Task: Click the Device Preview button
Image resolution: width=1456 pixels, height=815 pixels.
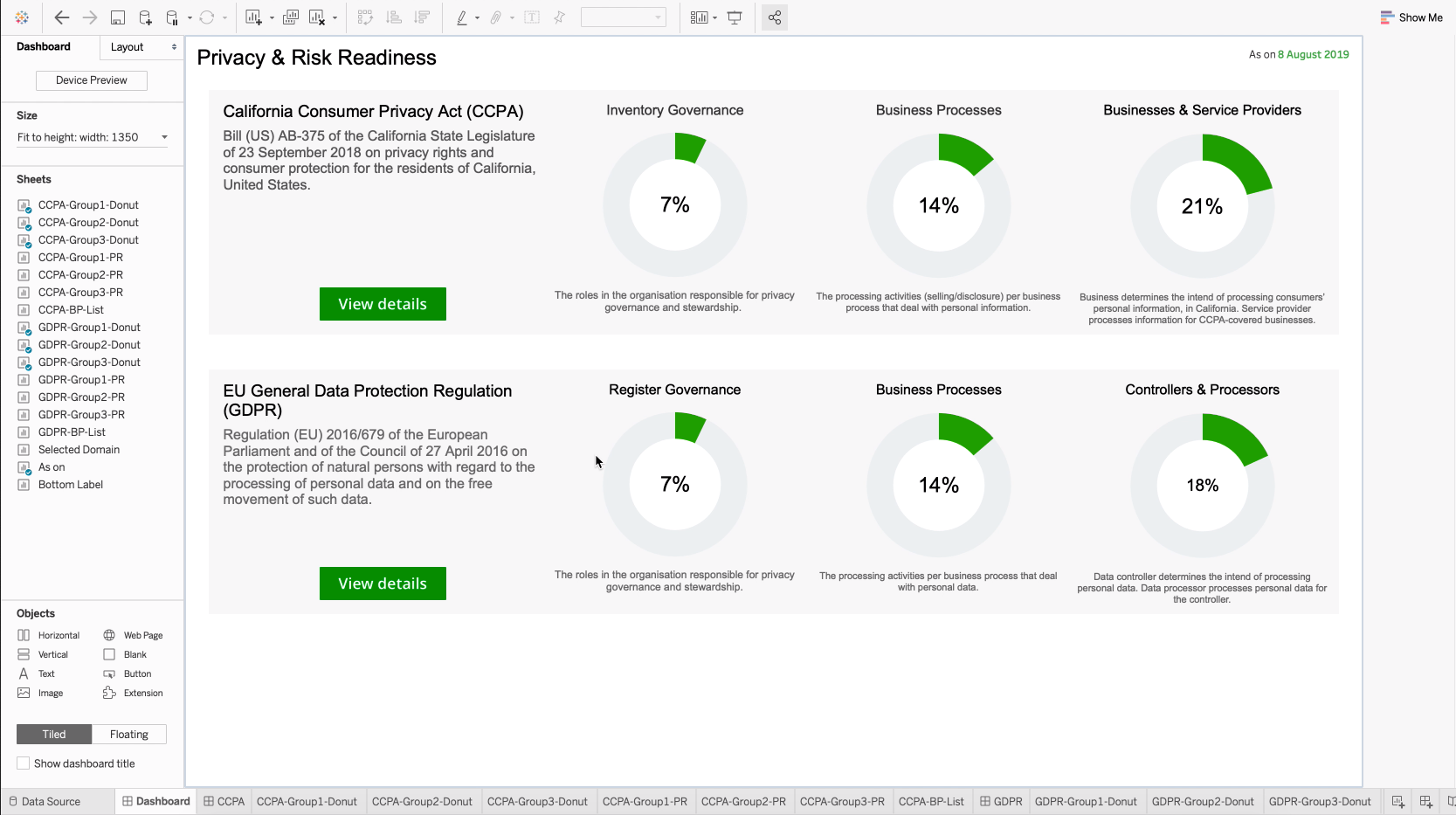Action: coord(91,79)
